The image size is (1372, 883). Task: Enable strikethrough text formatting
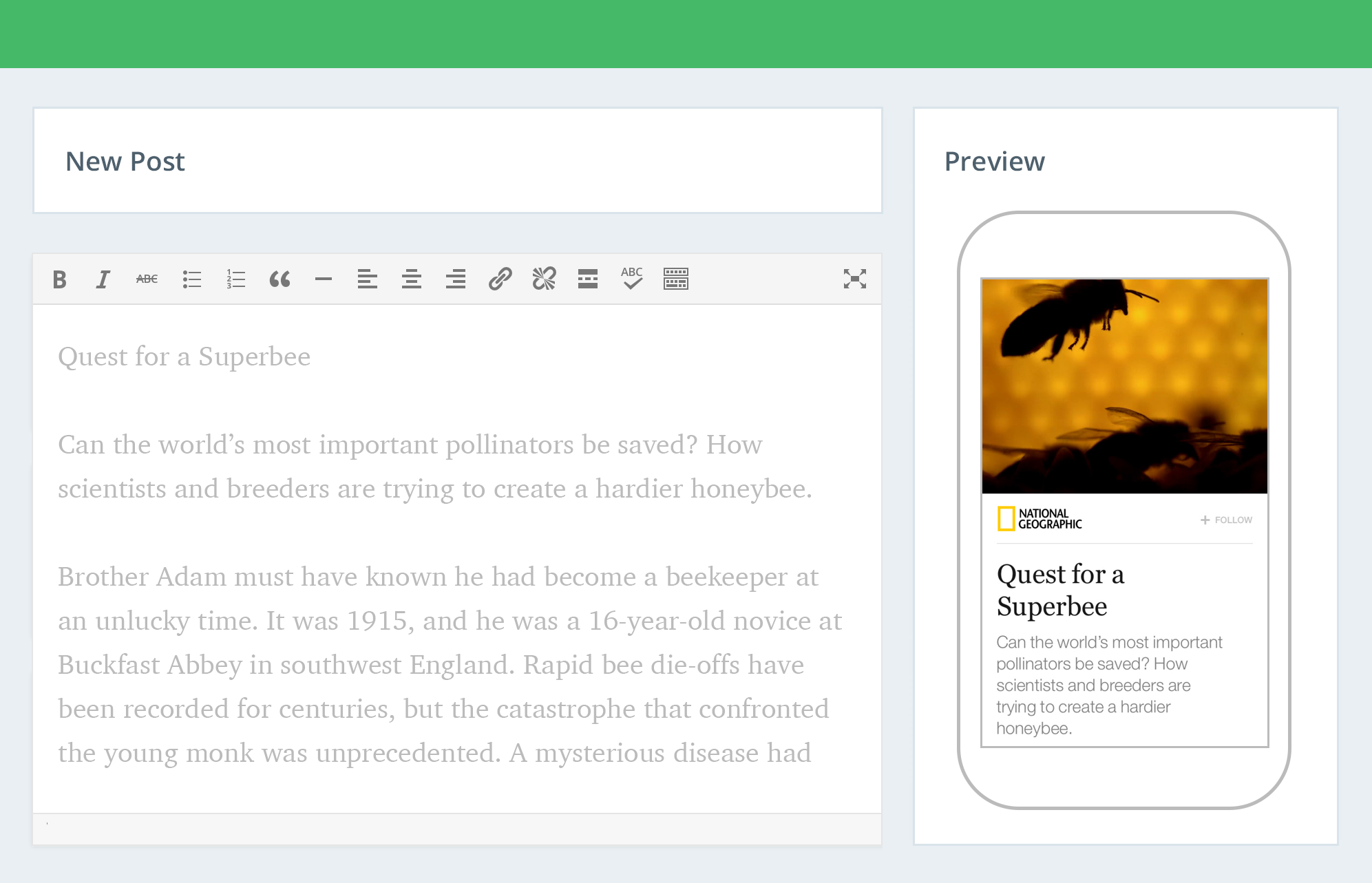[x=145, y=279]
